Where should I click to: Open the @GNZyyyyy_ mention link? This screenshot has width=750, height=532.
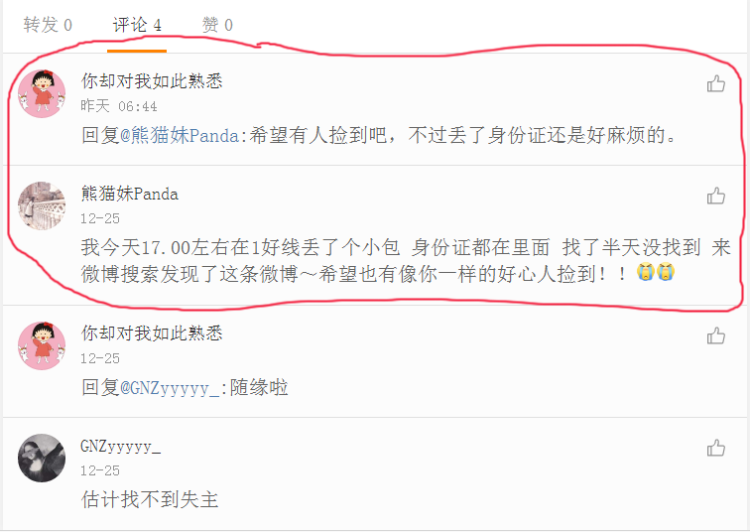(169, 388)
